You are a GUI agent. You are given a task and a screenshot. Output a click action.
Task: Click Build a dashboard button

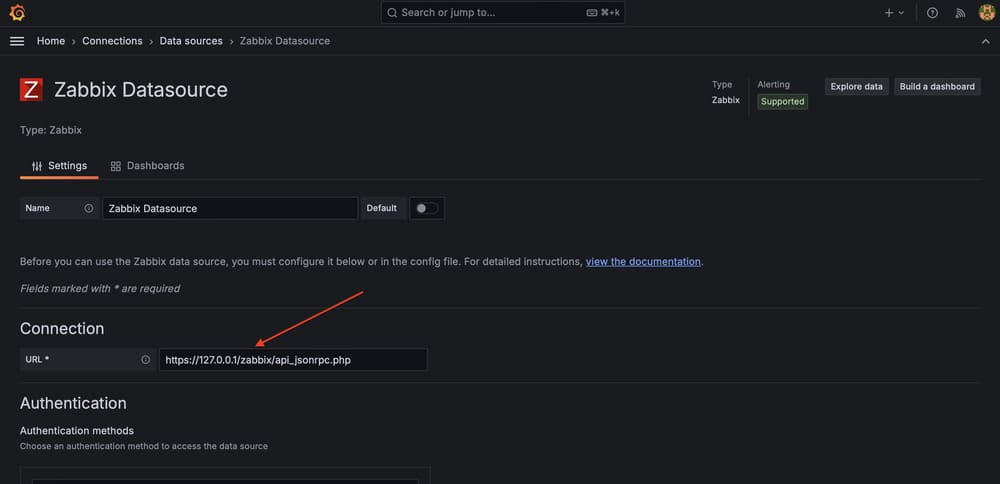coord(937,87)
